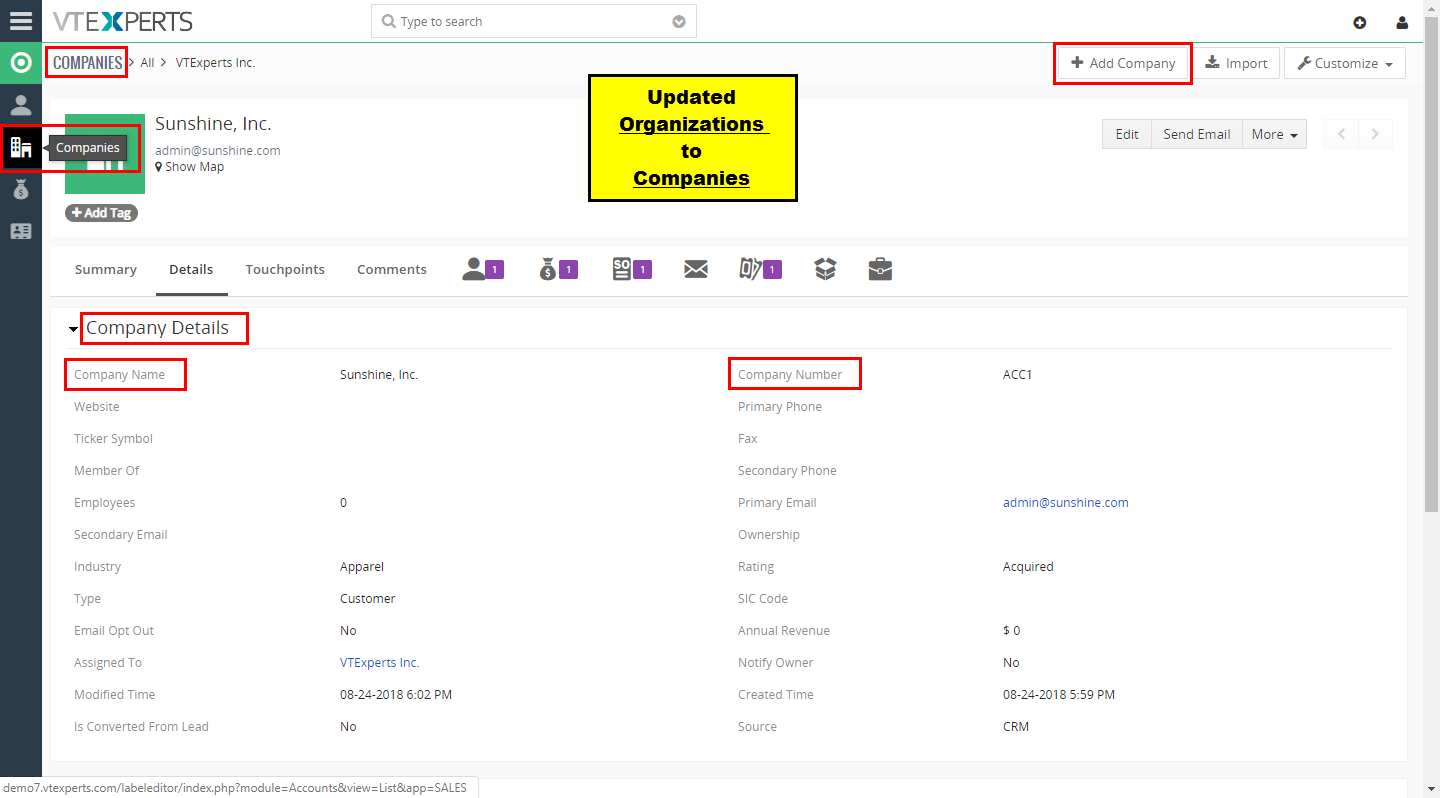1440x798 pixels.
Task: Click the Company Name value Sunshine, Inc.
Action: (x=379, y=375)
